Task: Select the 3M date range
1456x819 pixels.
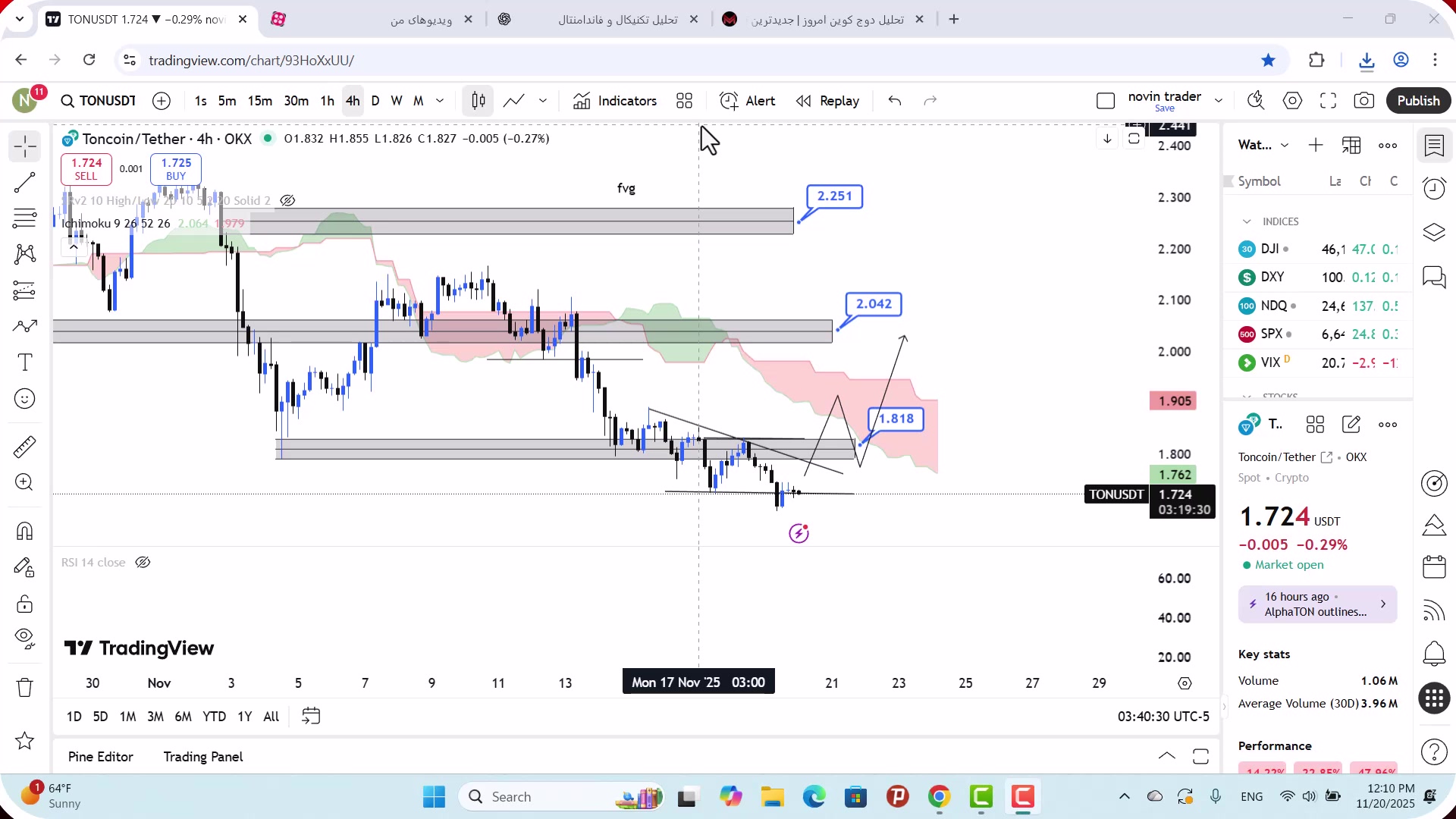Action: click(x=155, y=717)
